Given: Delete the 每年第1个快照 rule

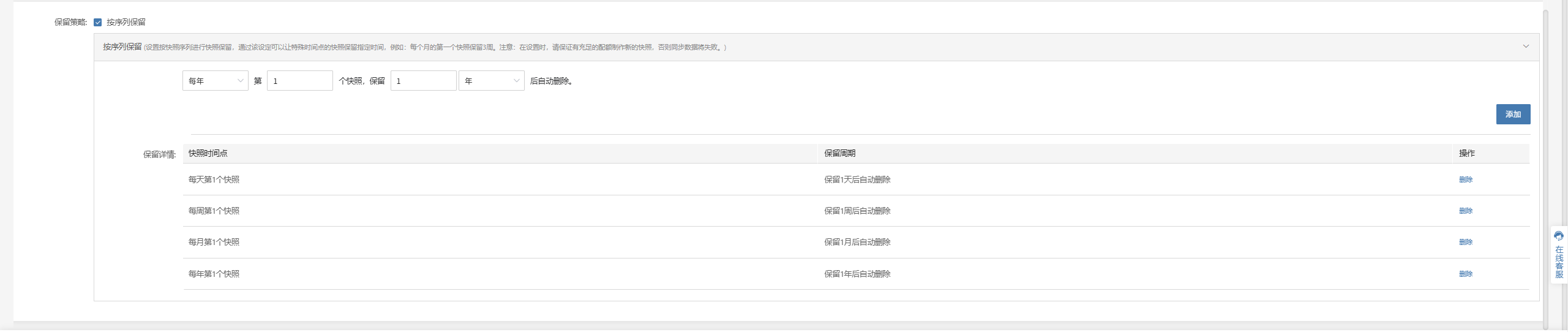Looking at the screenshot, I should (1466, 274).
